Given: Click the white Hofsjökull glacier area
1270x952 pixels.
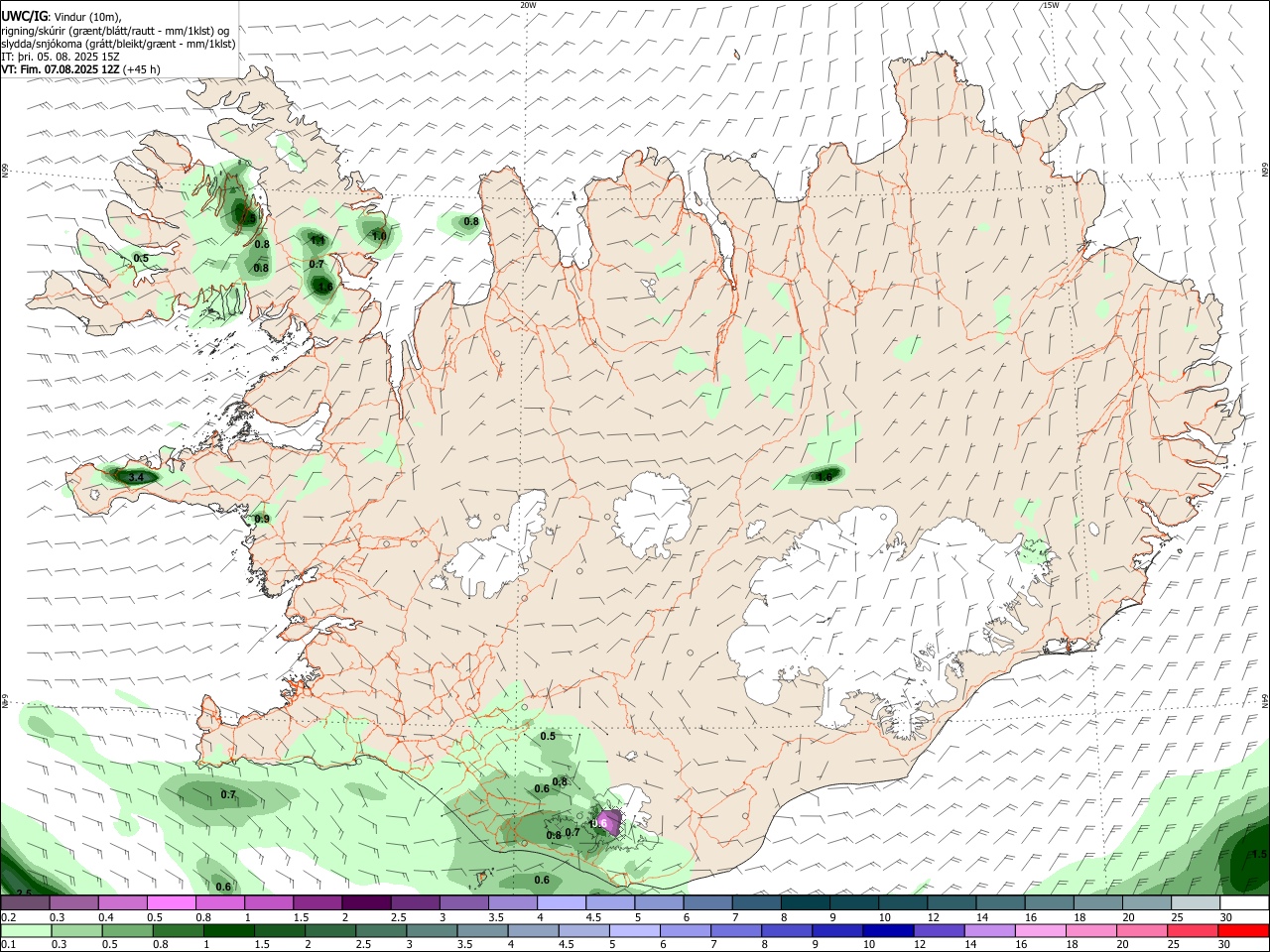Looking at the screenshot, I should [652, 516].
